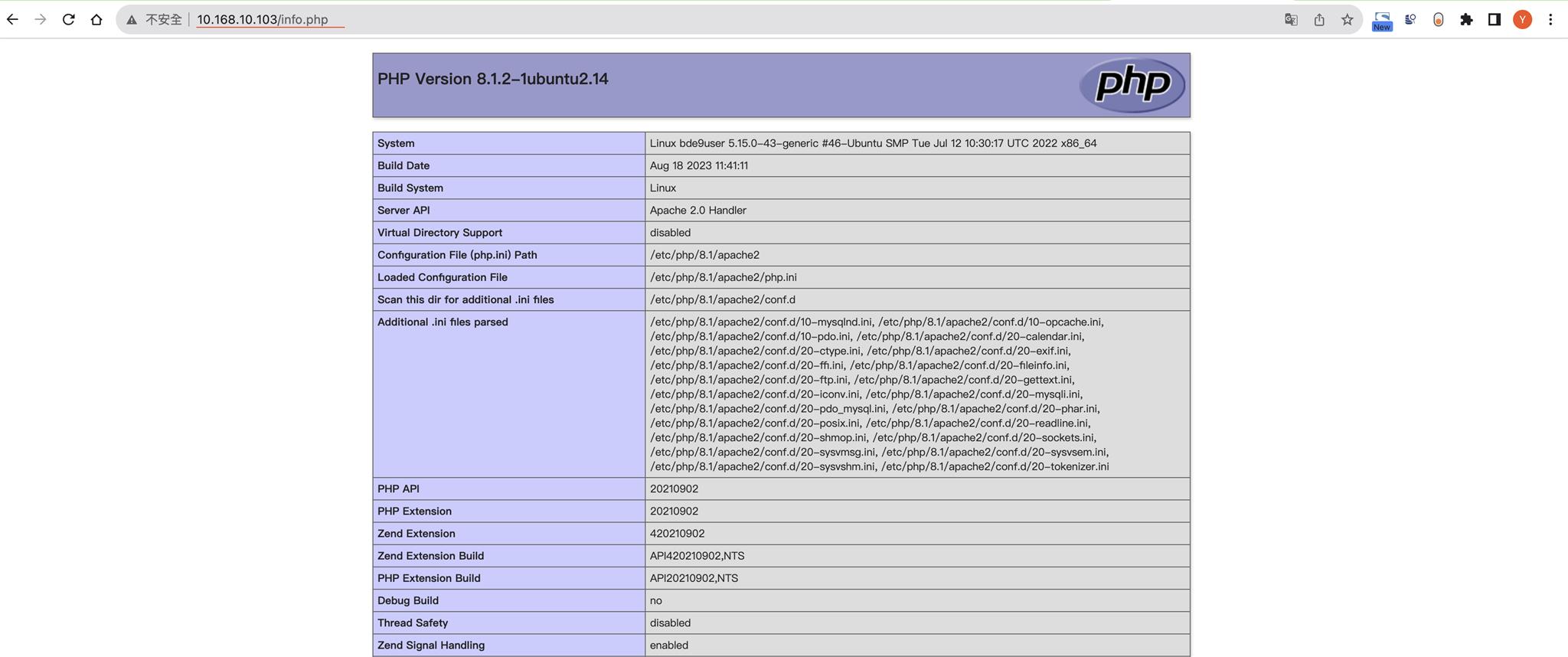Go back with the browser back arrow
The width and height of the screenshot is (1568, 657).
pos(12,20)
